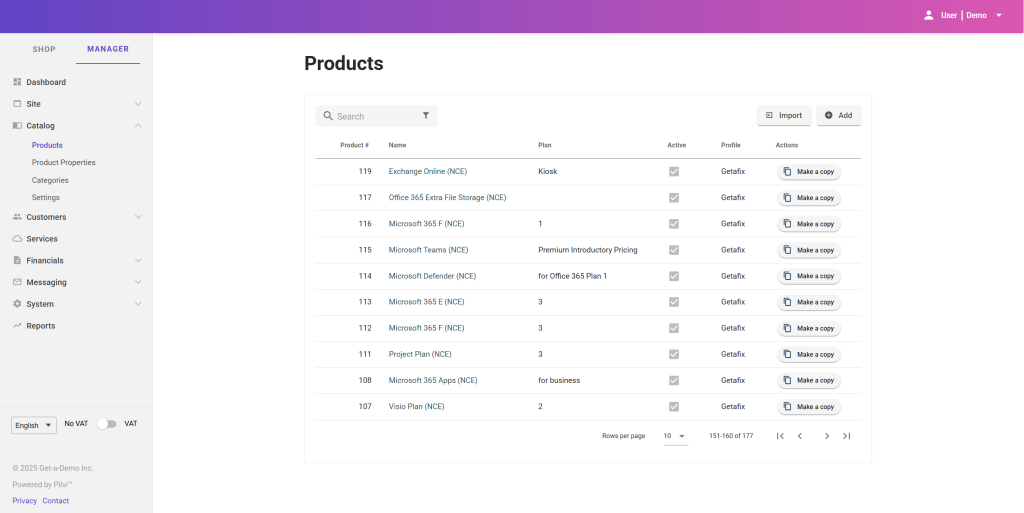Expand the Customers menu chevron
The width and height of the screenshot is (1024, 513).
[138, 217]
